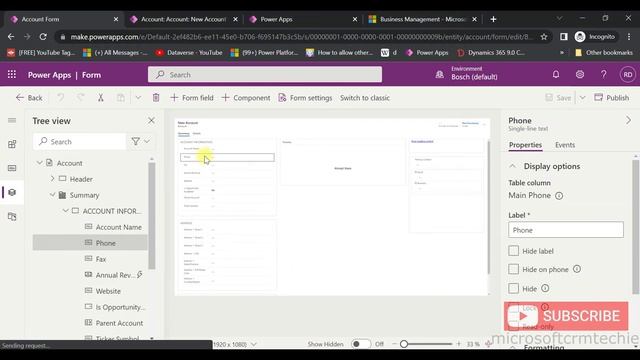Open the Table columns icon in left rail
Viewport: 640px width, 360px height.
tap(12, 168)
